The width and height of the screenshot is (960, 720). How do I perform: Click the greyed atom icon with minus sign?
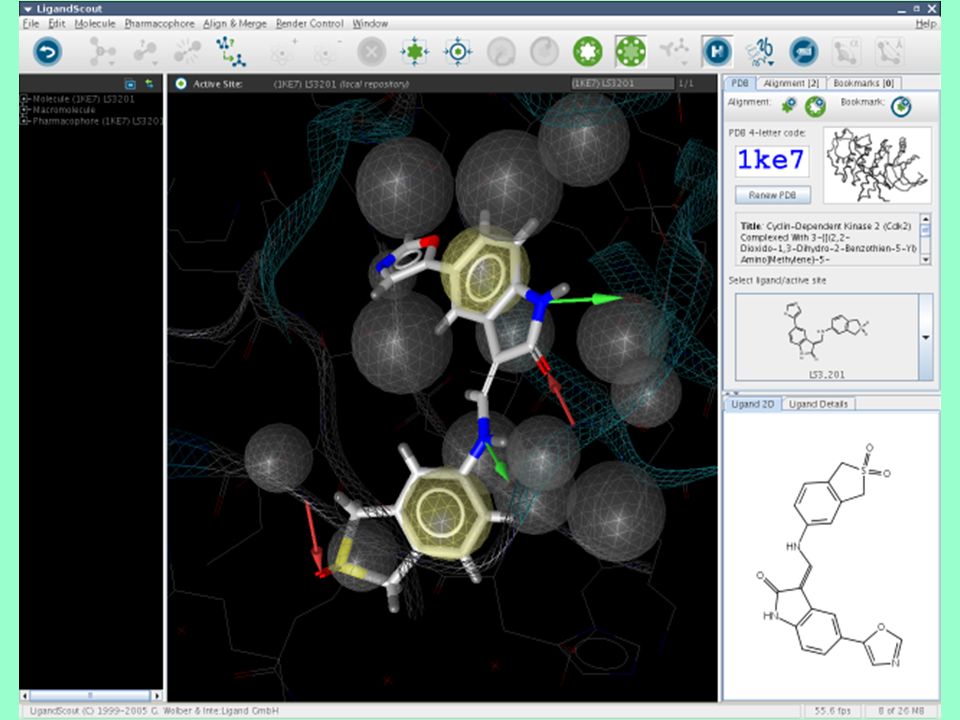tap(326, 51)
